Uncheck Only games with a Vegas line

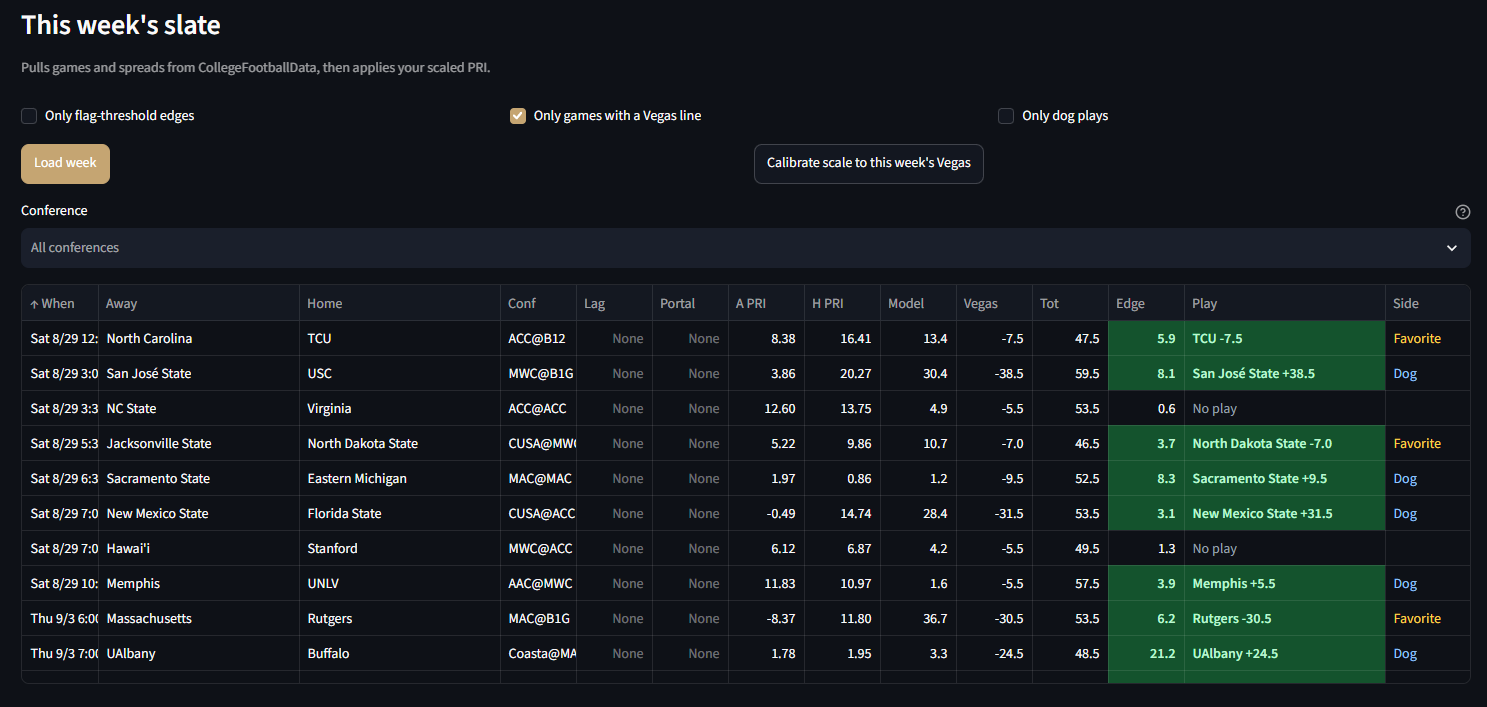click(518, 116)
